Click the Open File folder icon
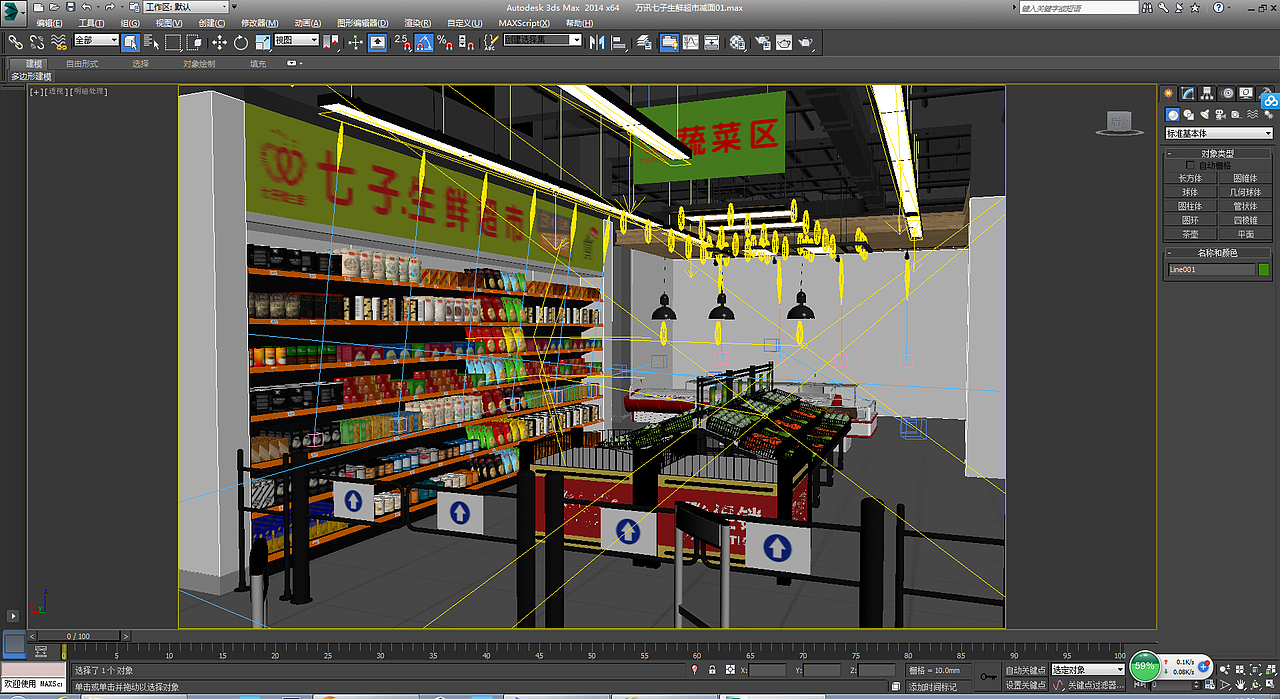The image size is (1280, 699). [54, 7]
